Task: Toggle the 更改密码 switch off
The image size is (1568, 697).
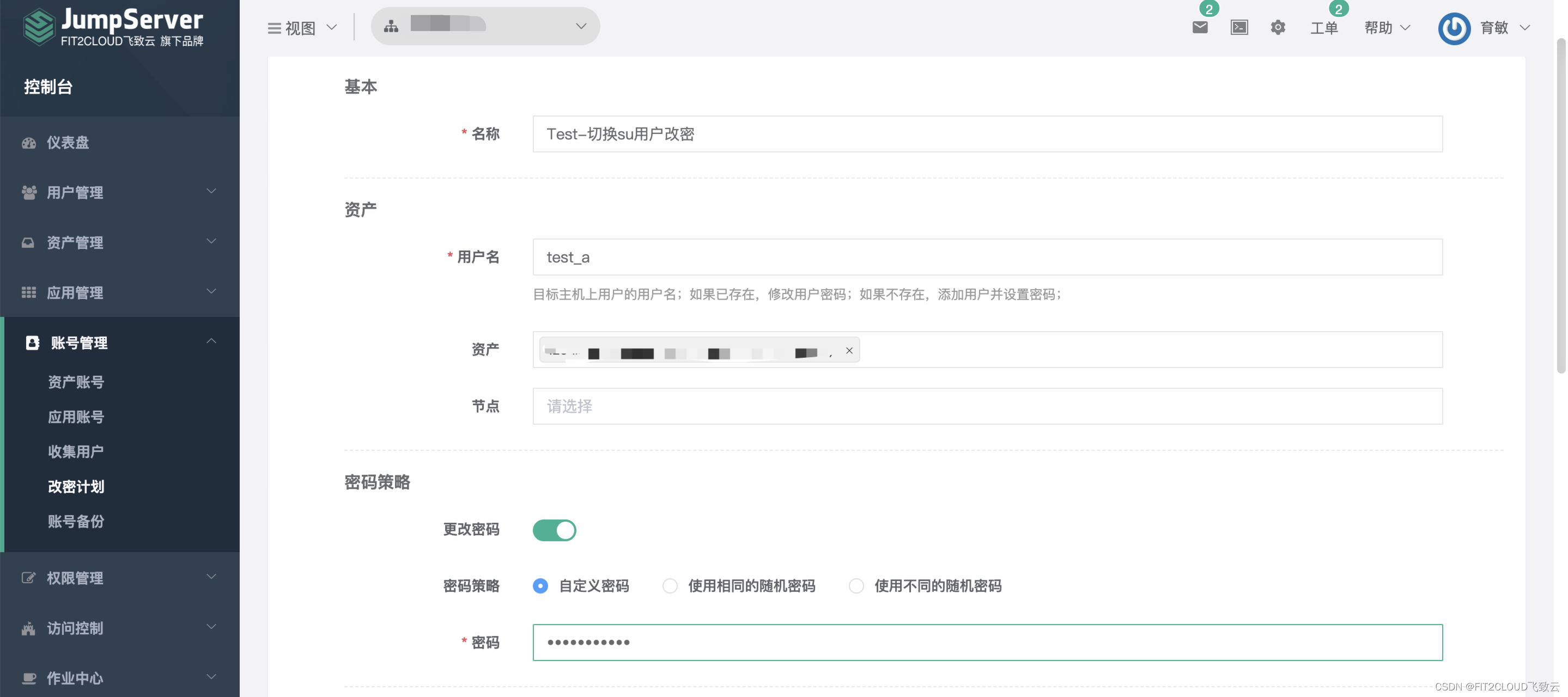Action: point(554,530)
